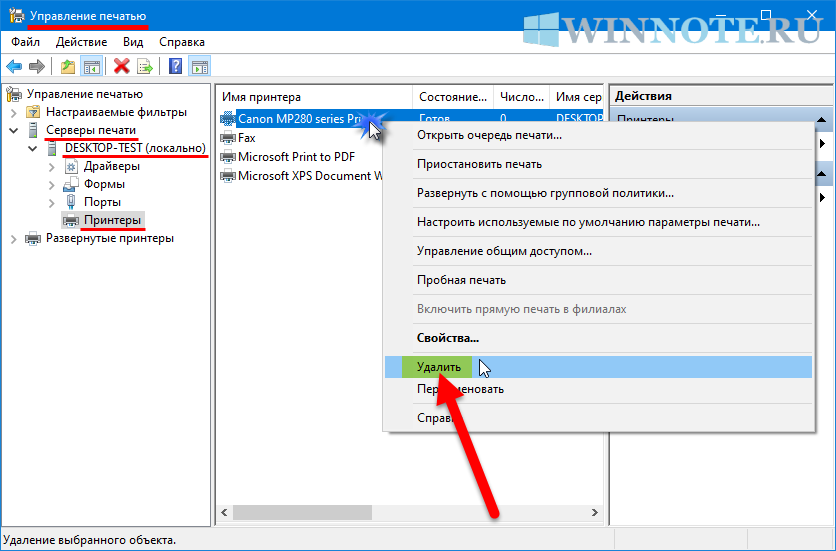Image resolution: width=836 pixels, height=551 pixels.
Task: Select Canon MP280 series Printer row
Action: click(300, 118)
